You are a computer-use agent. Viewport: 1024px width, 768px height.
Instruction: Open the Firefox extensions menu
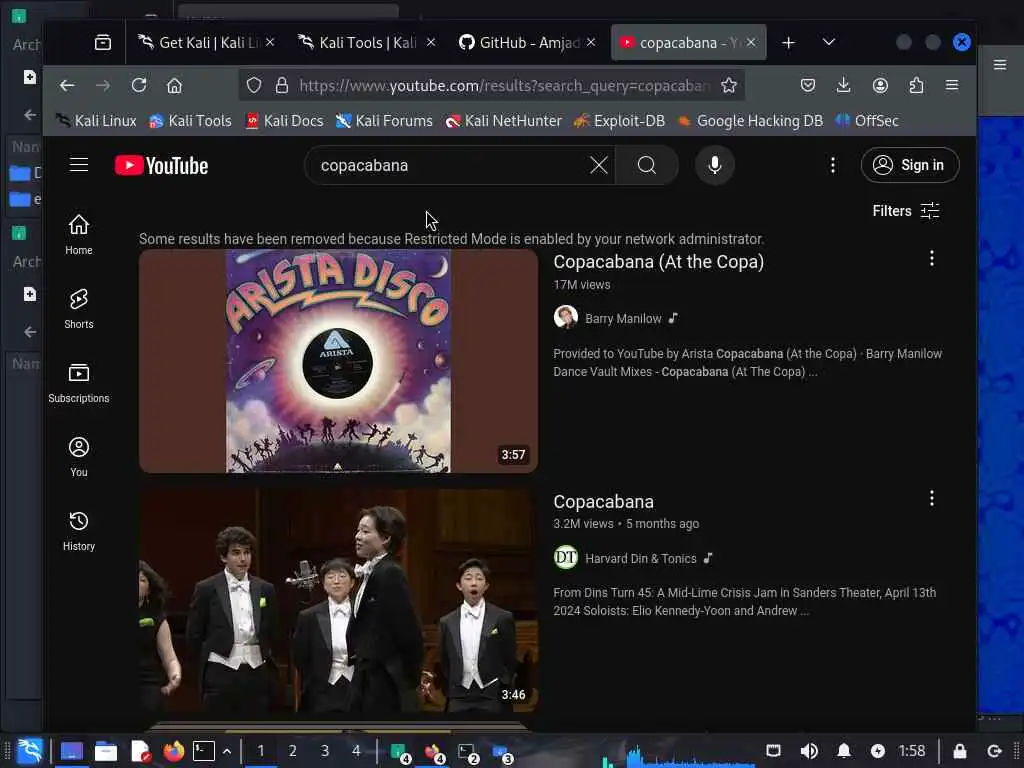916,86
